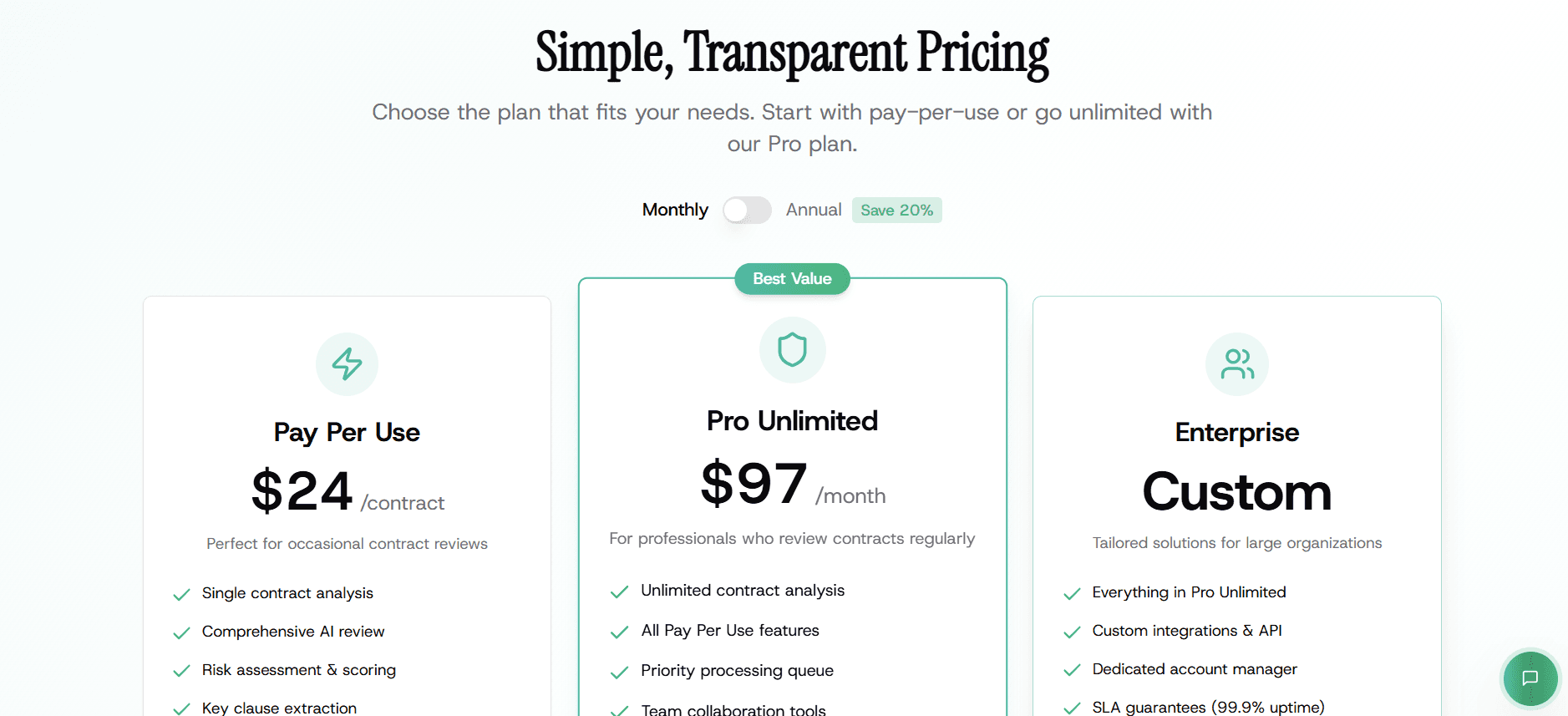This screenshot has height=716, width=1568.
Task: Click the lightning bolt Pay Per Use icon
Action: pos(347,364)
